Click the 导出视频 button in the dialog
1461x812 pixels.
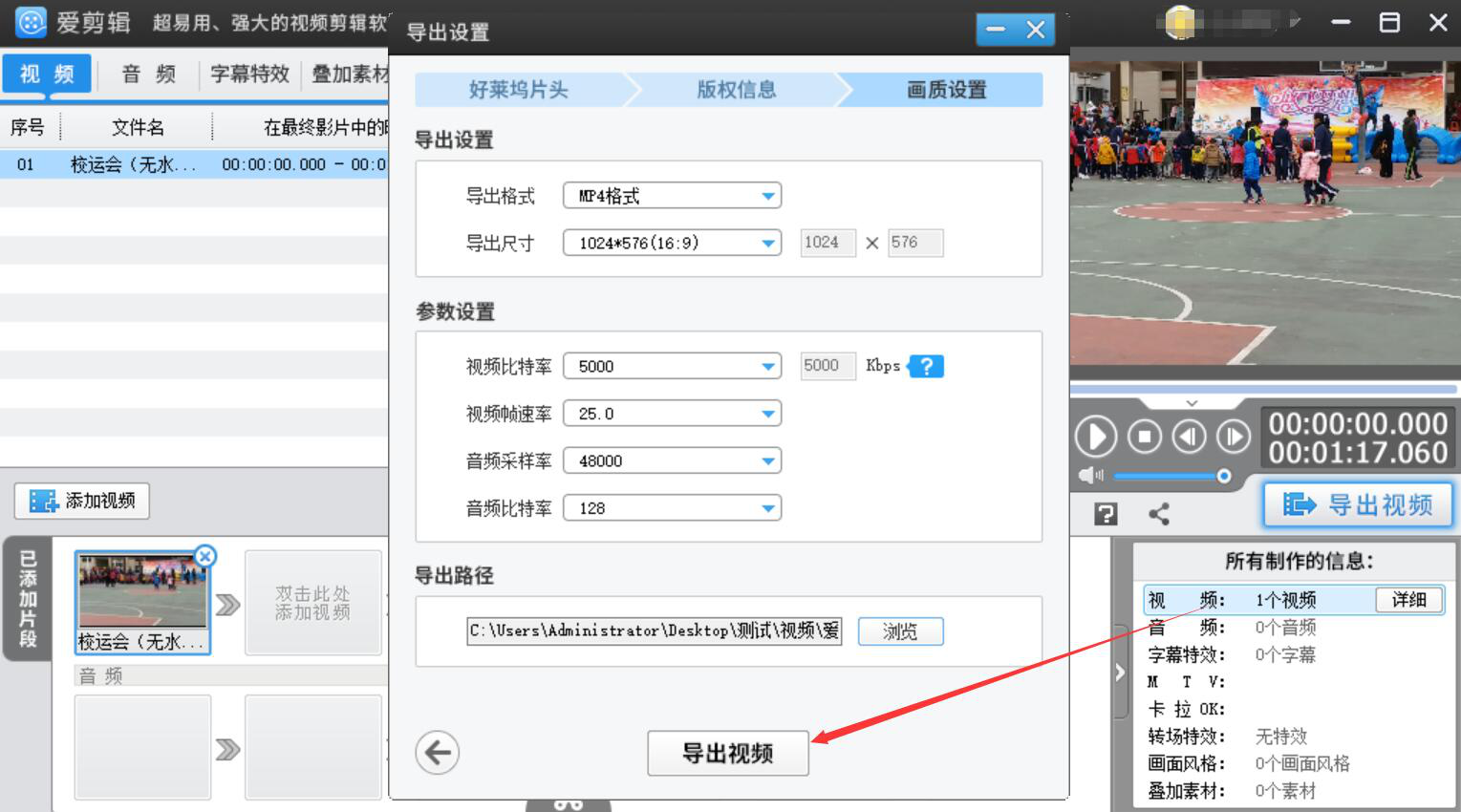point(728,753)
